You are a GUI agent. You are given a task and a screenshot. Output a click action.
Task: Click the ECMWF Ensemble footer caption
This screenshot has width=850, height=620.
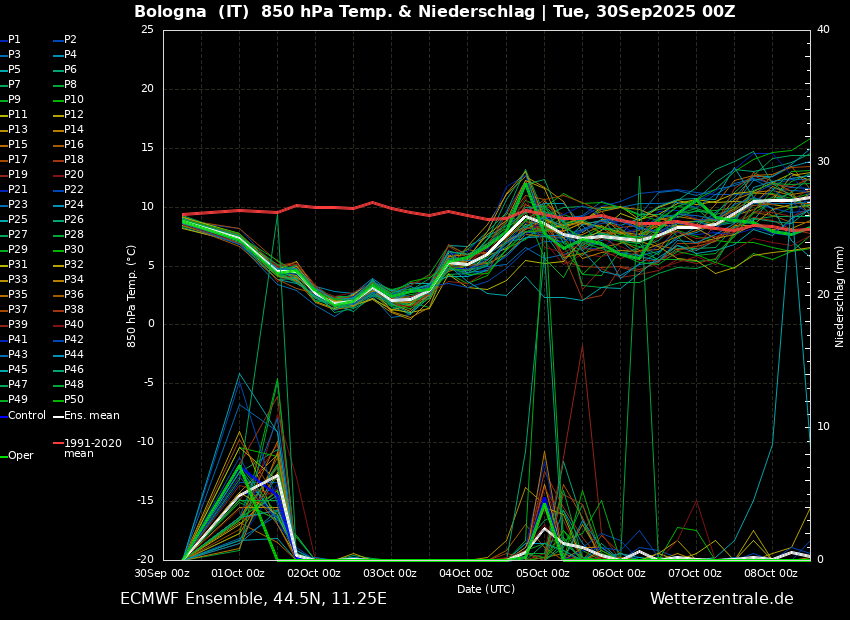coord(253,599)
